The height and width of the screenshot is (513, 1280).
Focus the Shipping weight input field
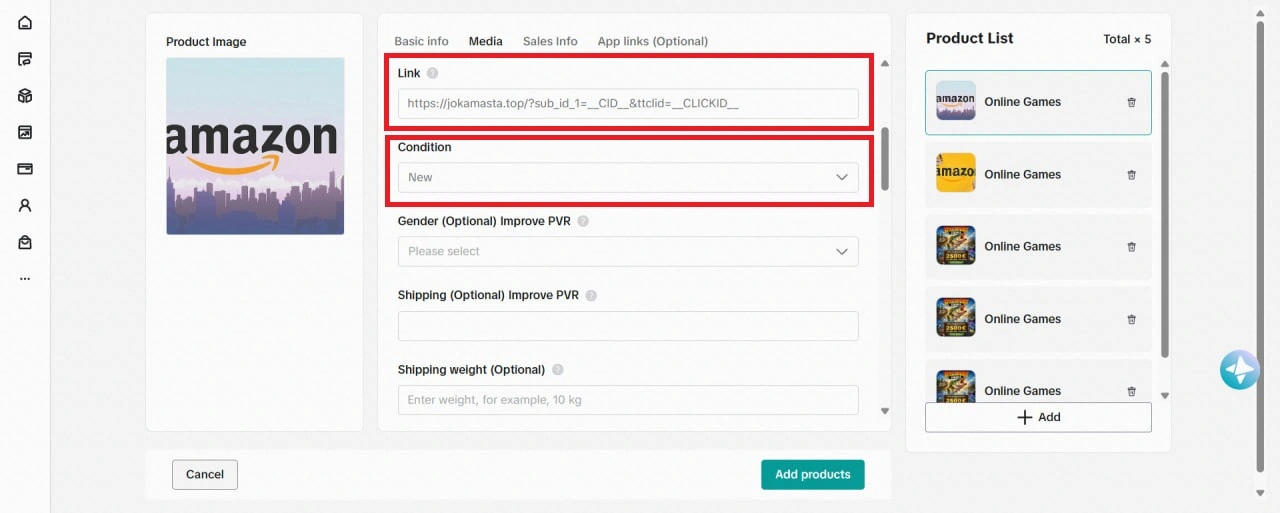tap(628, 400)
